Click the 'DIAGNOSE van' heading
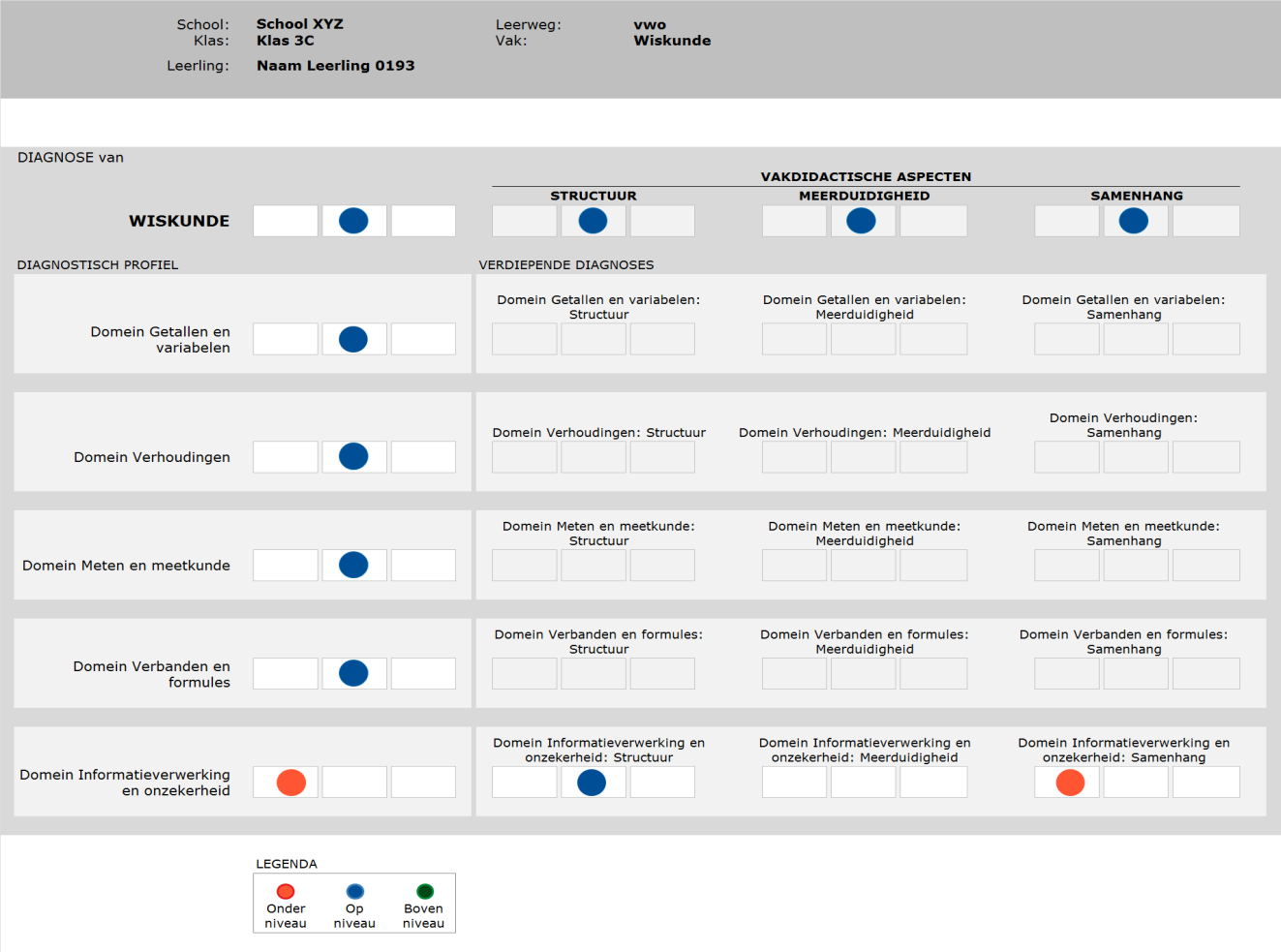 (x=71, y=157)
